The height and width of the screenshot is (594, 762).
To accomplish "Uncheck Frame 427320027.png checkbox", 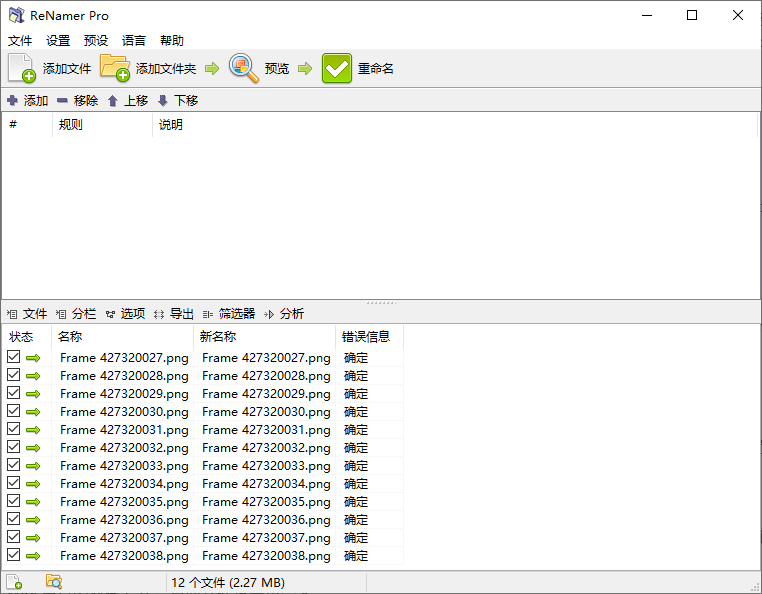I will pos(14,357).
